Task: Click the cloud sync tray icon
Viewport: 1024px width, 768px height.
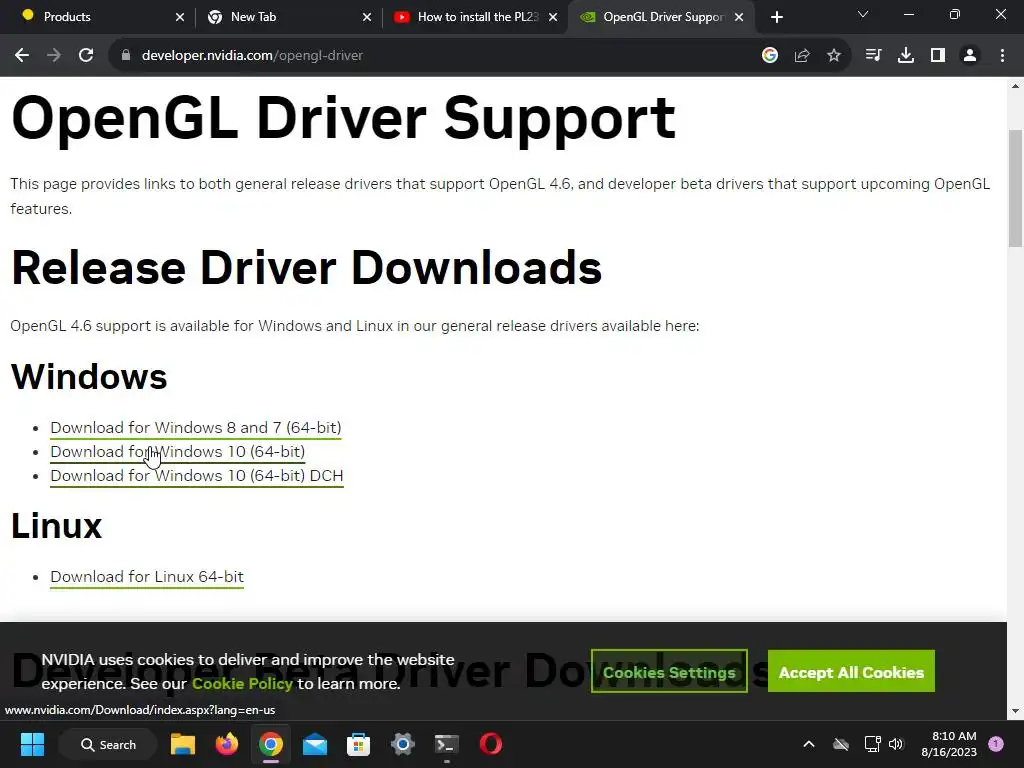Action: coord(841,744)
